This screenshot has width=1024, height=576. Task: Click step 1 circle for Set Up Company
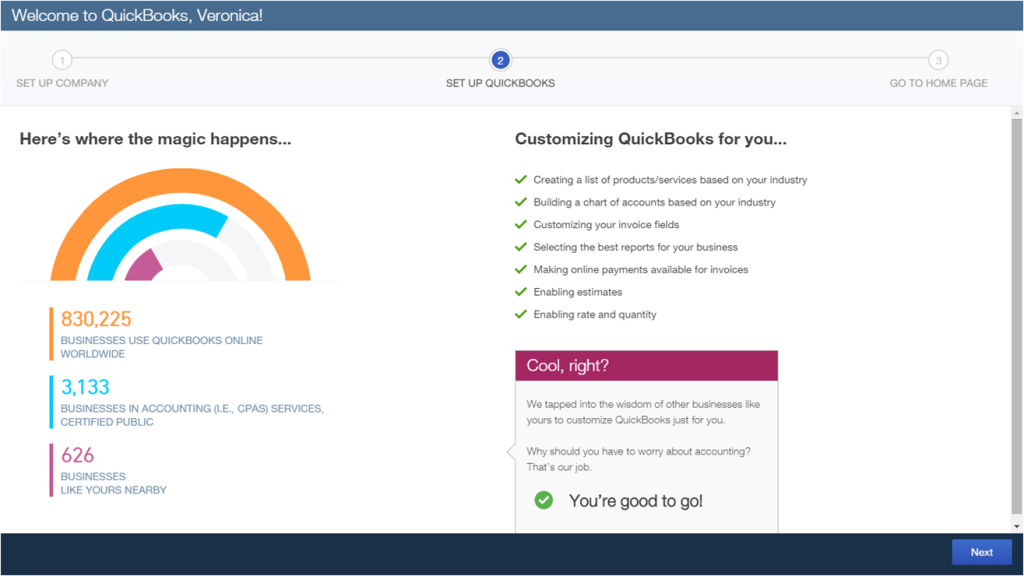62,60
